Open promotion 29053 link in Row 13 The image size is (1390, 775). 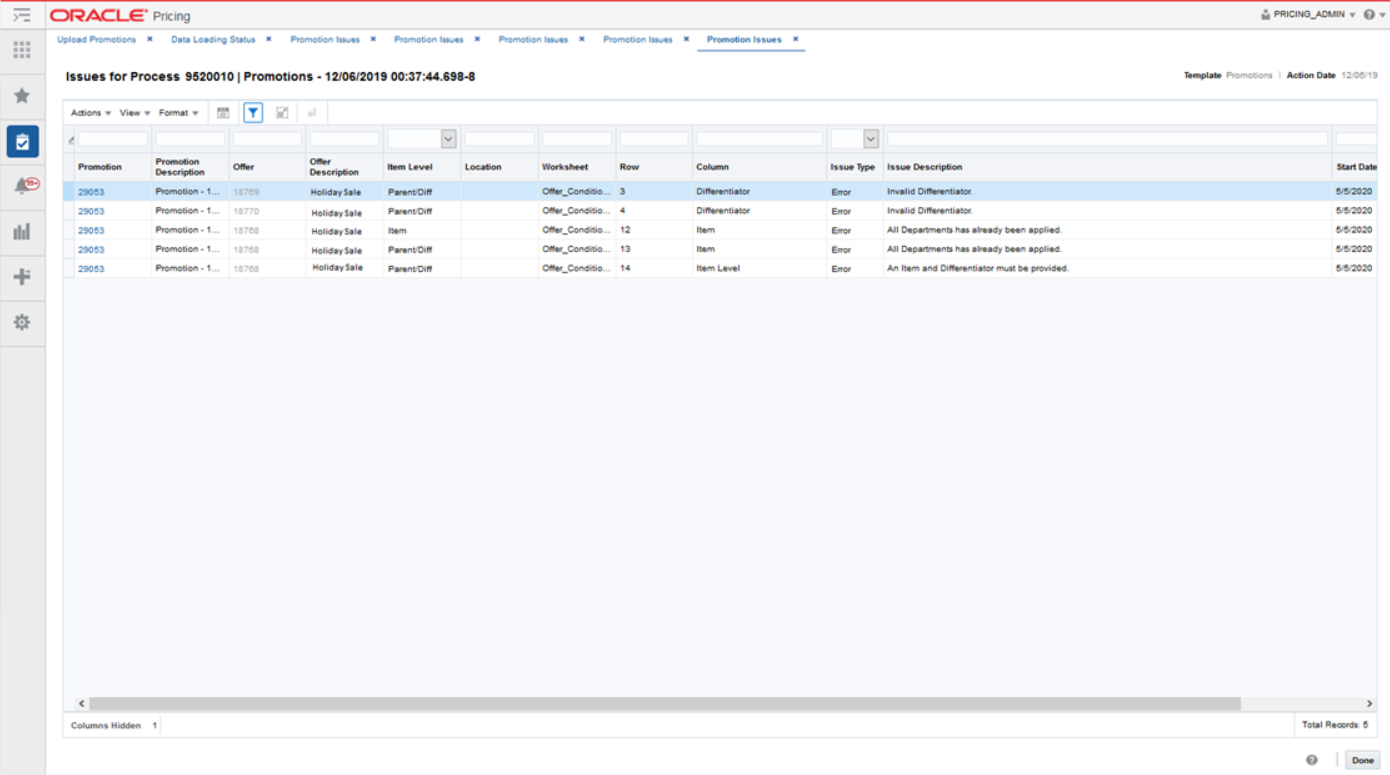pyautogui.click(x=91, y=249)
